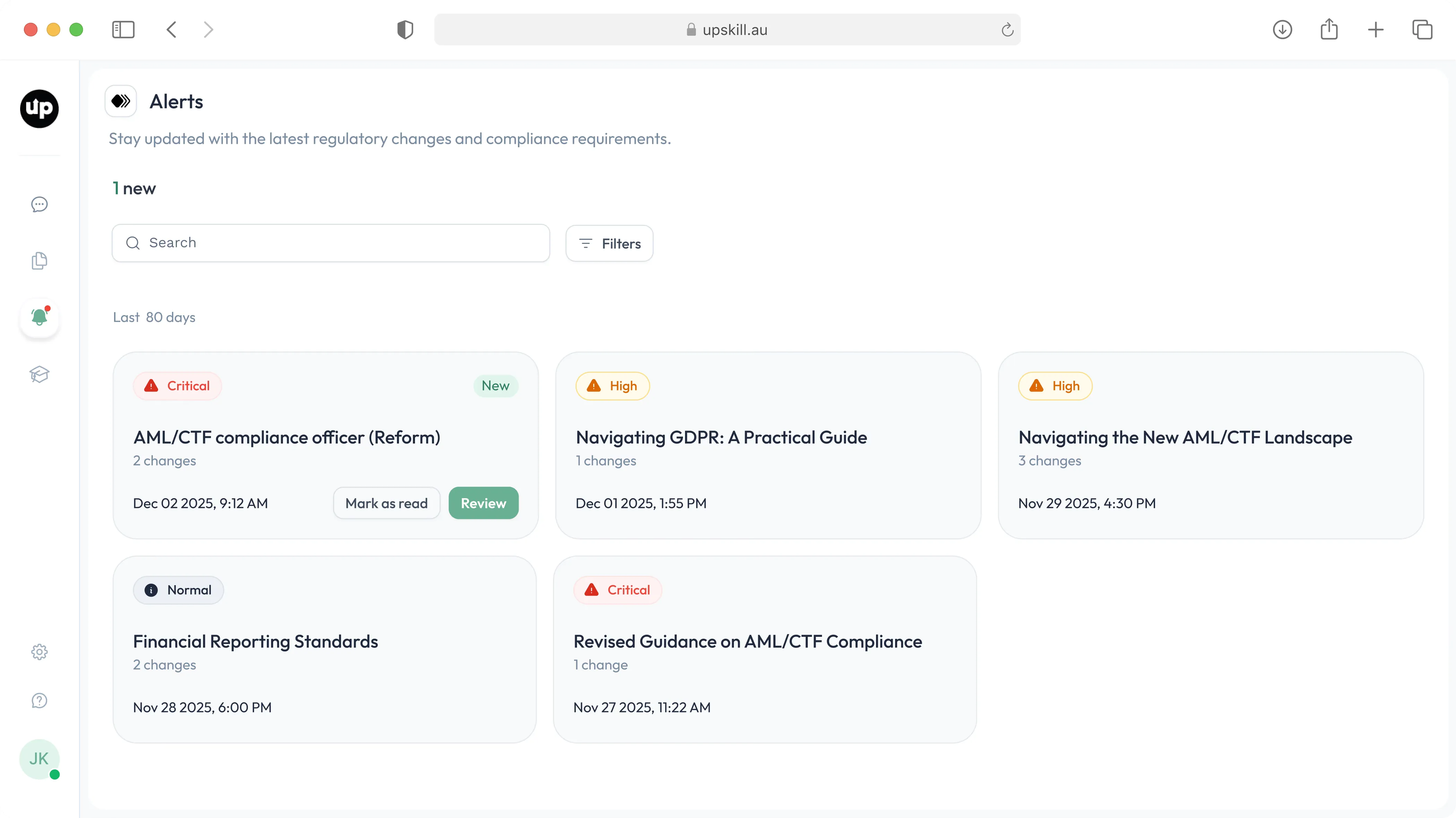Toggle the browser sidebar visibility
This screenshot has width=1456, height=818.
pyautogui.click(x=123, y=29)
